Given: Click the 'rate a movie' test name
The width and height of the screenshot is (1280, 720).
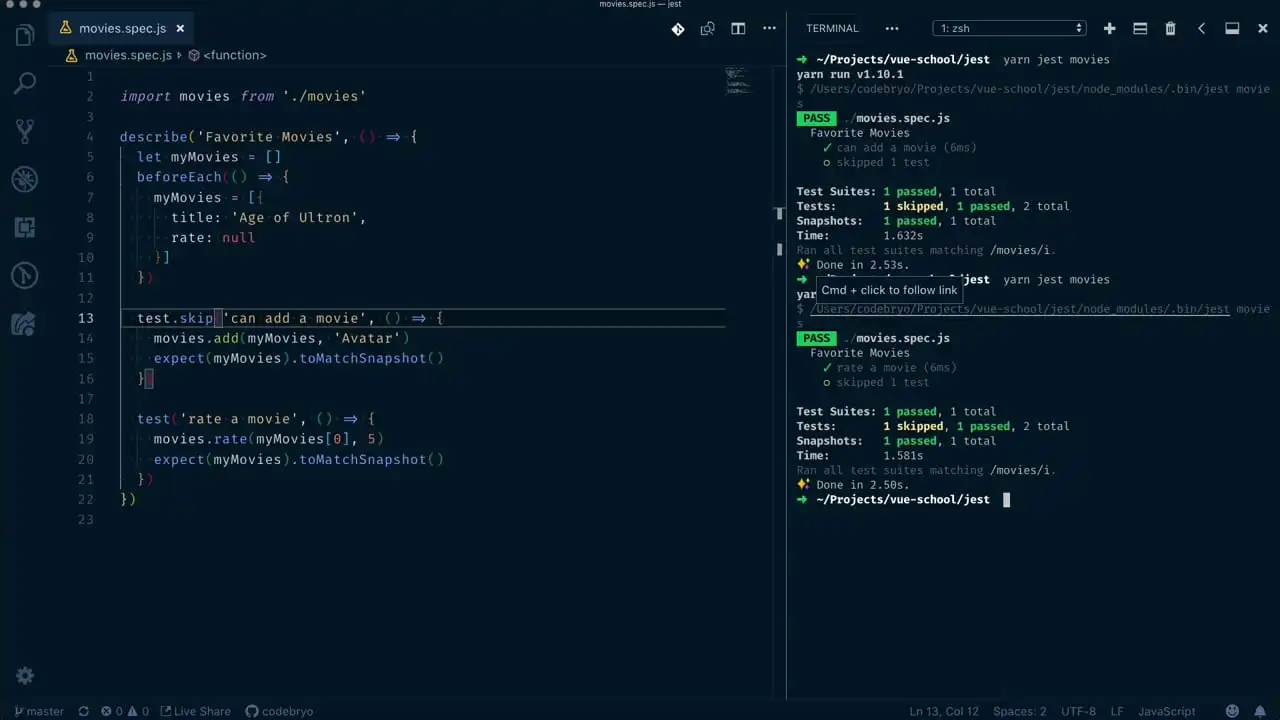Looking at the screenshot, I should pyautogui.click(x=239, y=419).
